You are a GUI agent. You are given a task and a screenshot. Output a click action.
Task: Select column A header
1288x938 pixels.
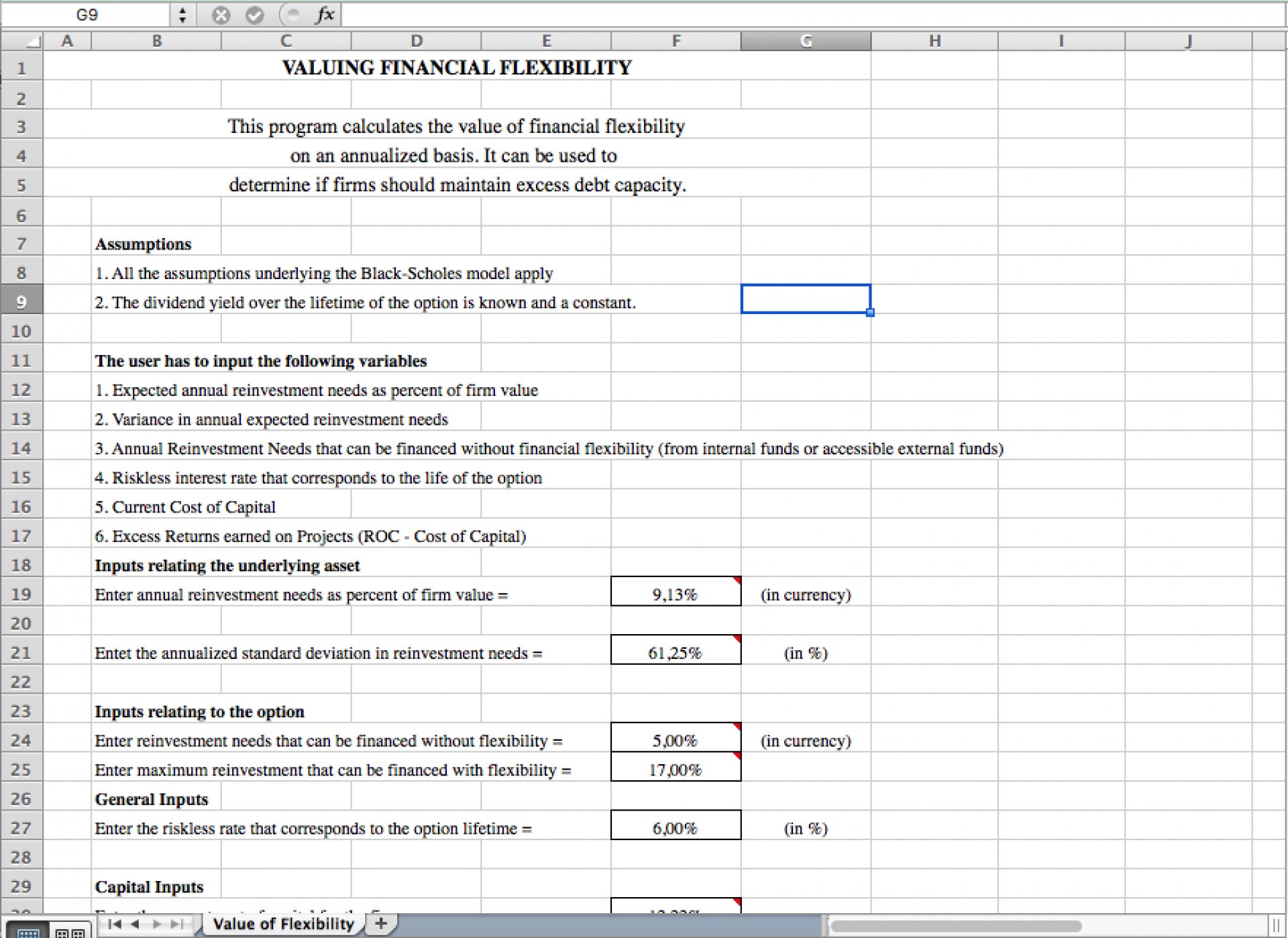coord(67,41)
